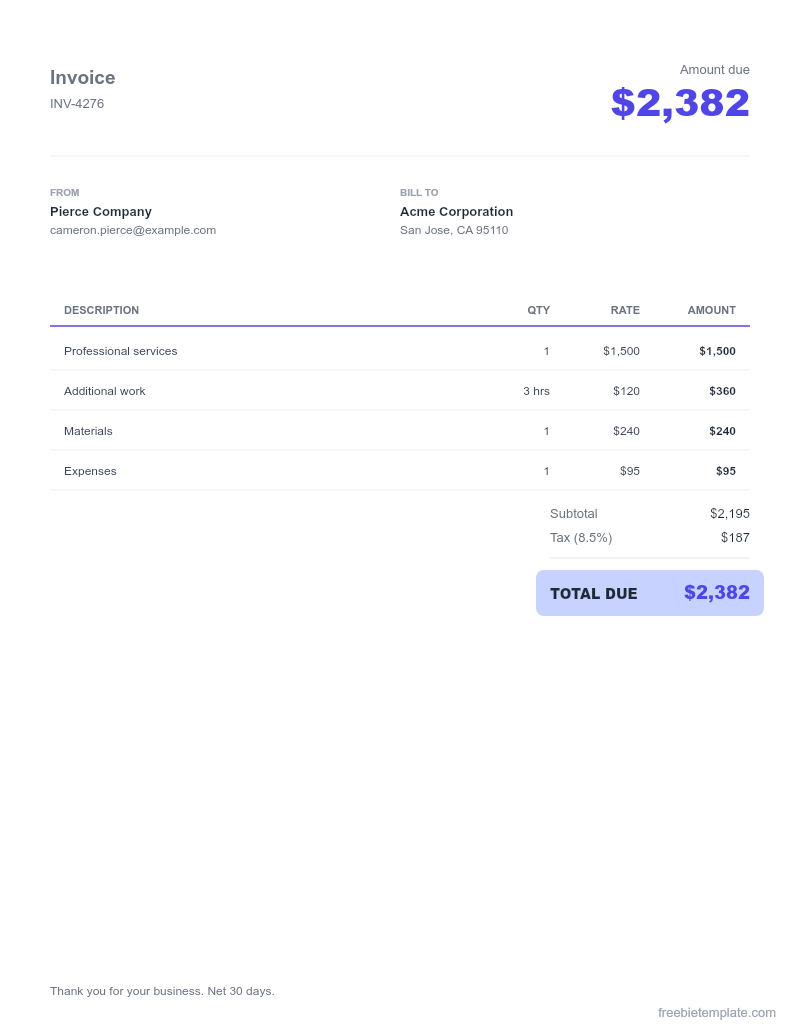
Task: Click the Thank you for your business note
Action: (162, 991)
